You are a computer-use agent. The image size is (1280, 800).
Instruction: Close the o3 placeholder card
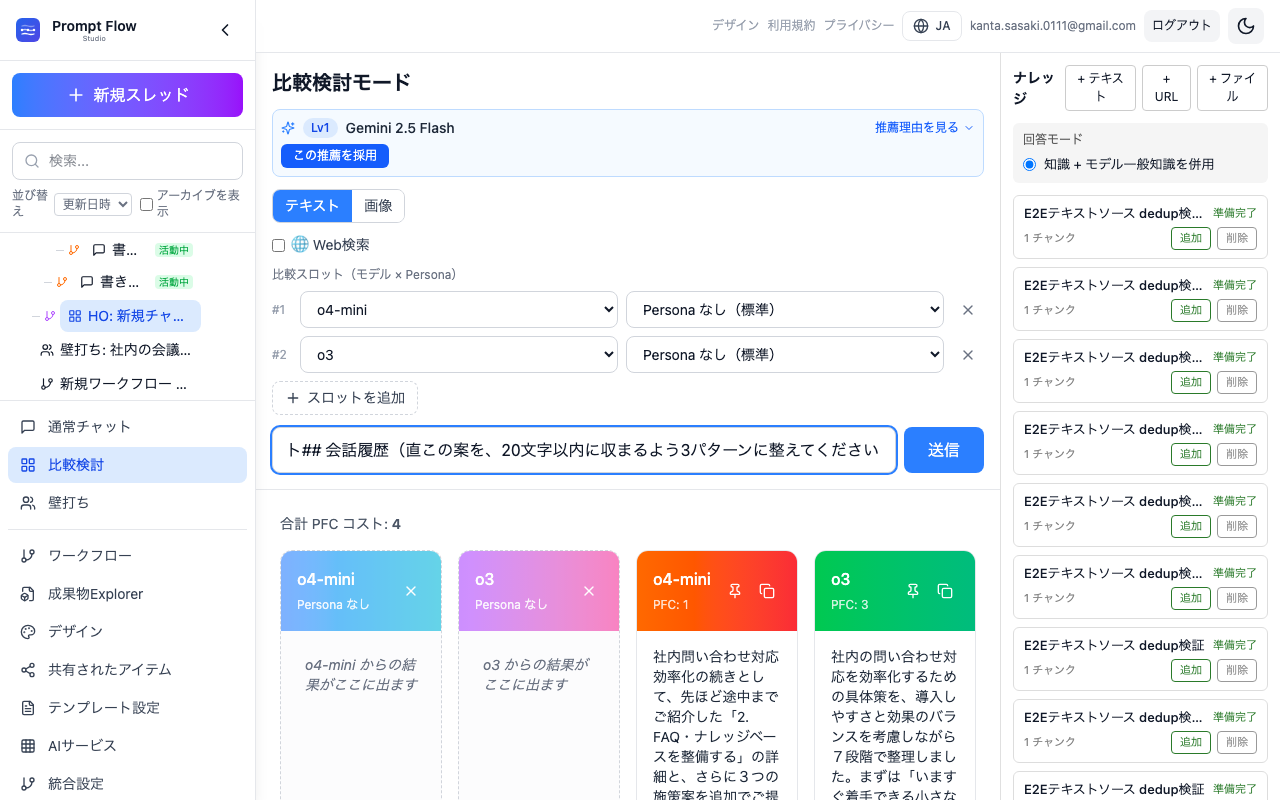pyautogui.click(x=589, y=591)
